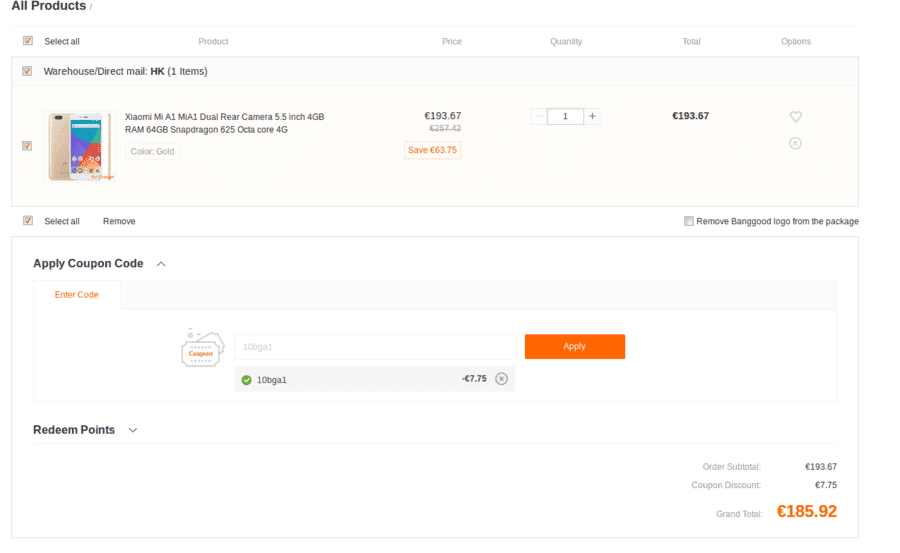Click the Total column header
Viewport: 900px width, 553px height.
[691, 41]
